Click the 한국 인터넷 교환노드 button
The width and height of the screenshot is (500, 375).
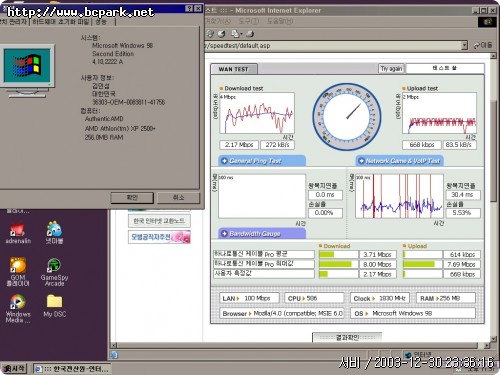click(x=159, y=221)
